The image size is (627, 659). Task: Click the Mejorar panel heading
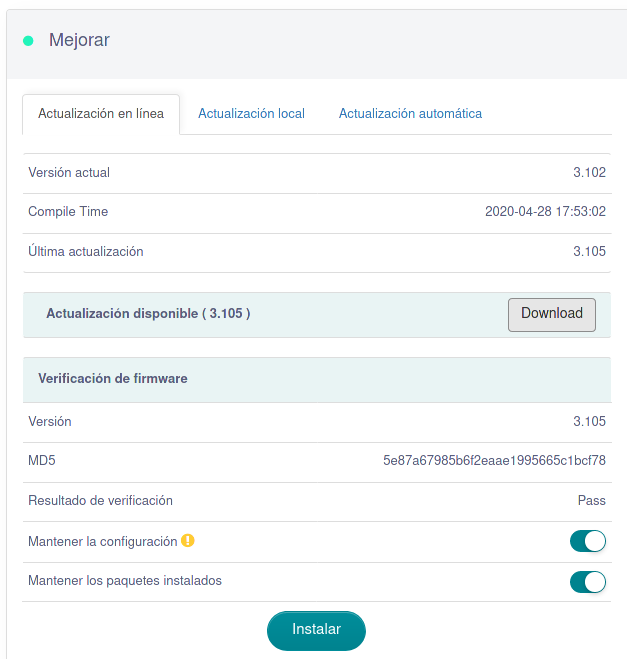79,41
